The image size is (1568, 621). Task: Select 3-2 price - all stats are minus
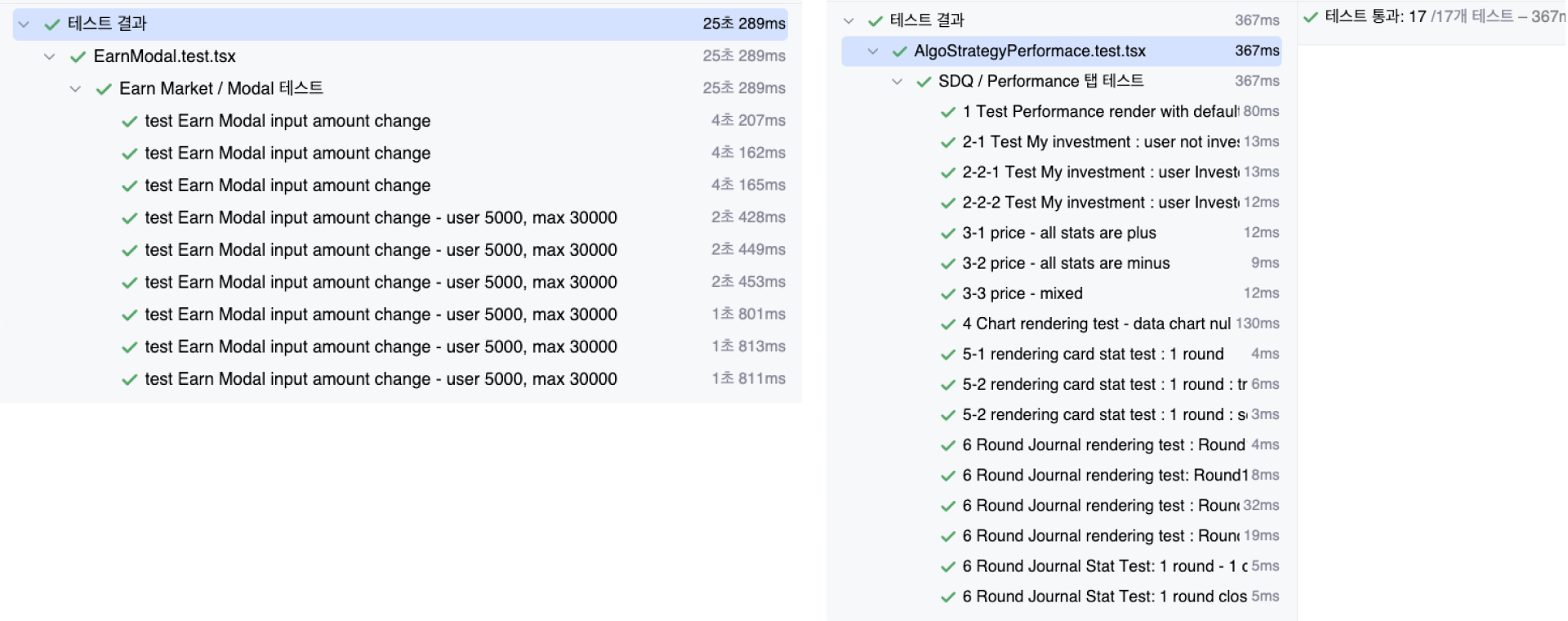pyautogui.click(x=1066, y=263)
